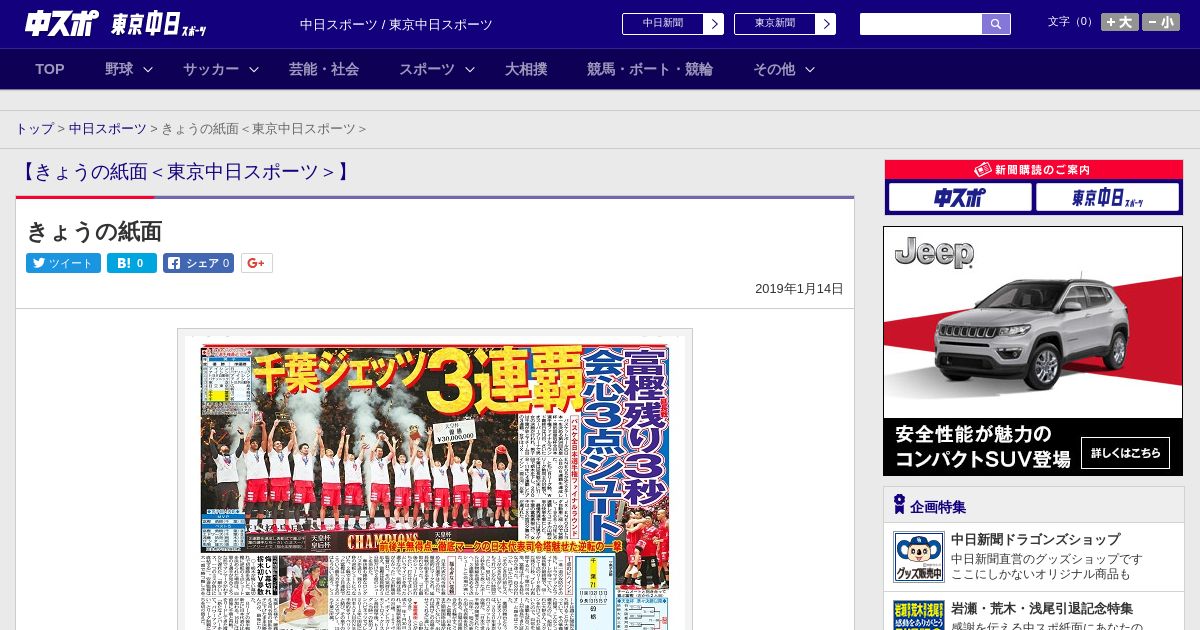Viewport: 1200px width, 630px height.
Task: Click the arrow beside 中日新聞
Action: pyautogui.click(x=714, y=24)
